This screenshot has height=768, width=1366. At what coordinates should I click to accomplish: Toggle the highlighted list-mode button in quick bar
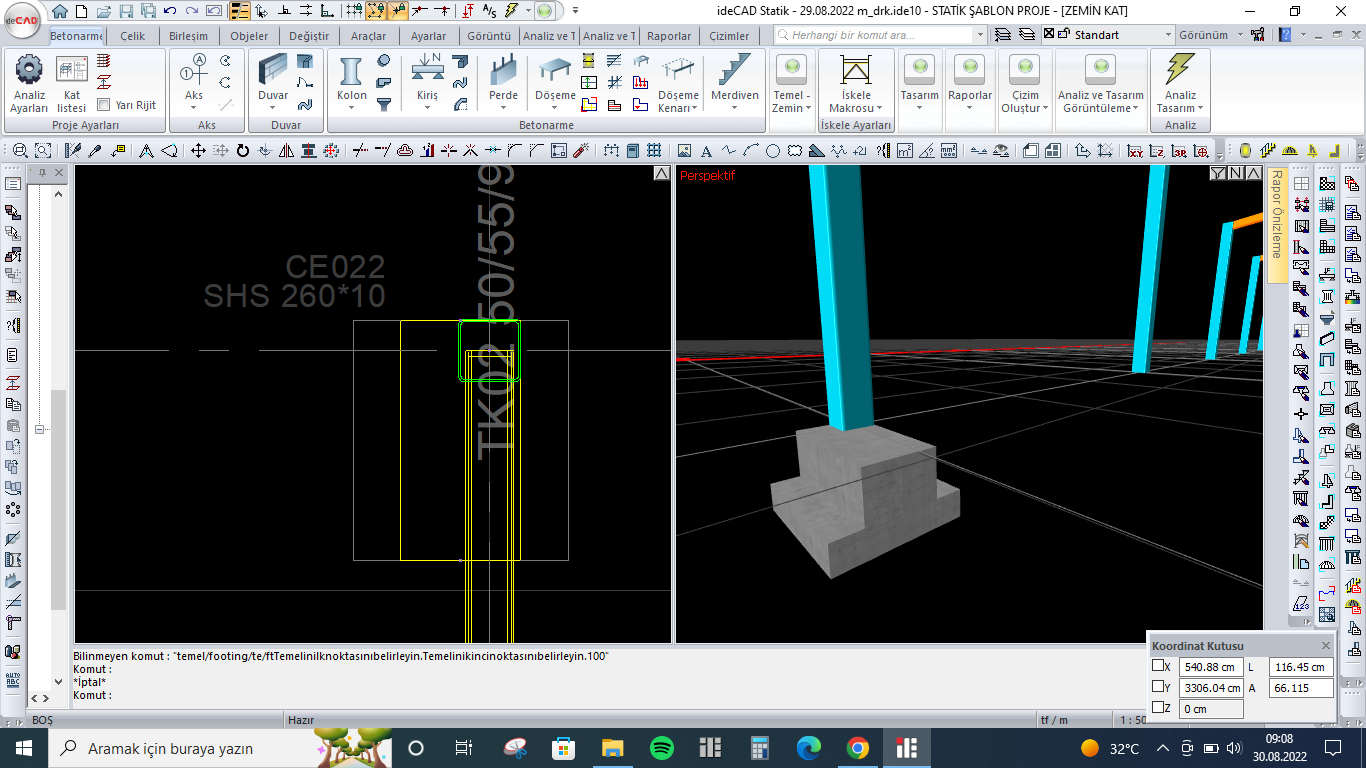(240, 11)
